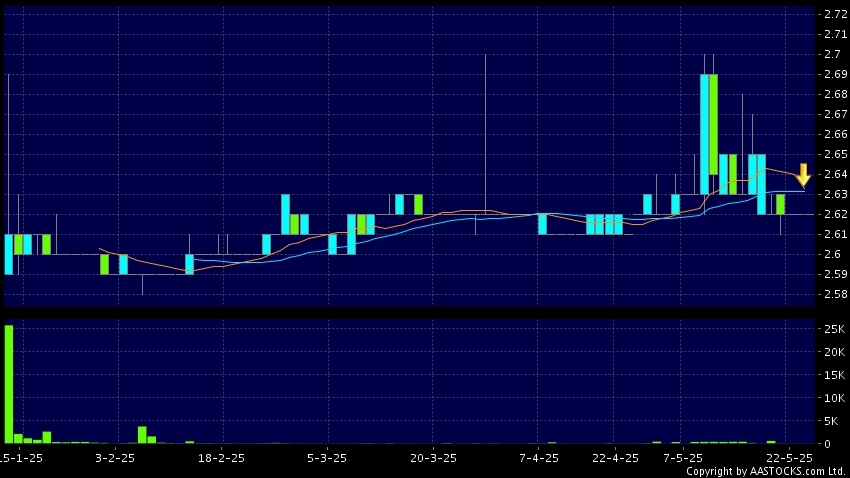850x478 pixels.
Task: Select the 18-2-25 date label
Action: pos(221,458)
